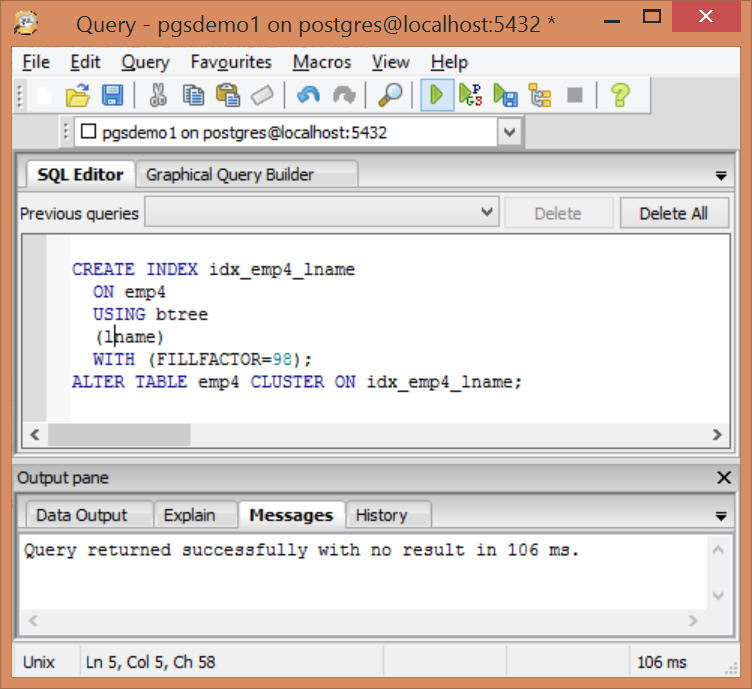The height and width of the screenshot is (689, 752).
Task: Switch to the Data Output tab
Action: (x=89, y=515)
